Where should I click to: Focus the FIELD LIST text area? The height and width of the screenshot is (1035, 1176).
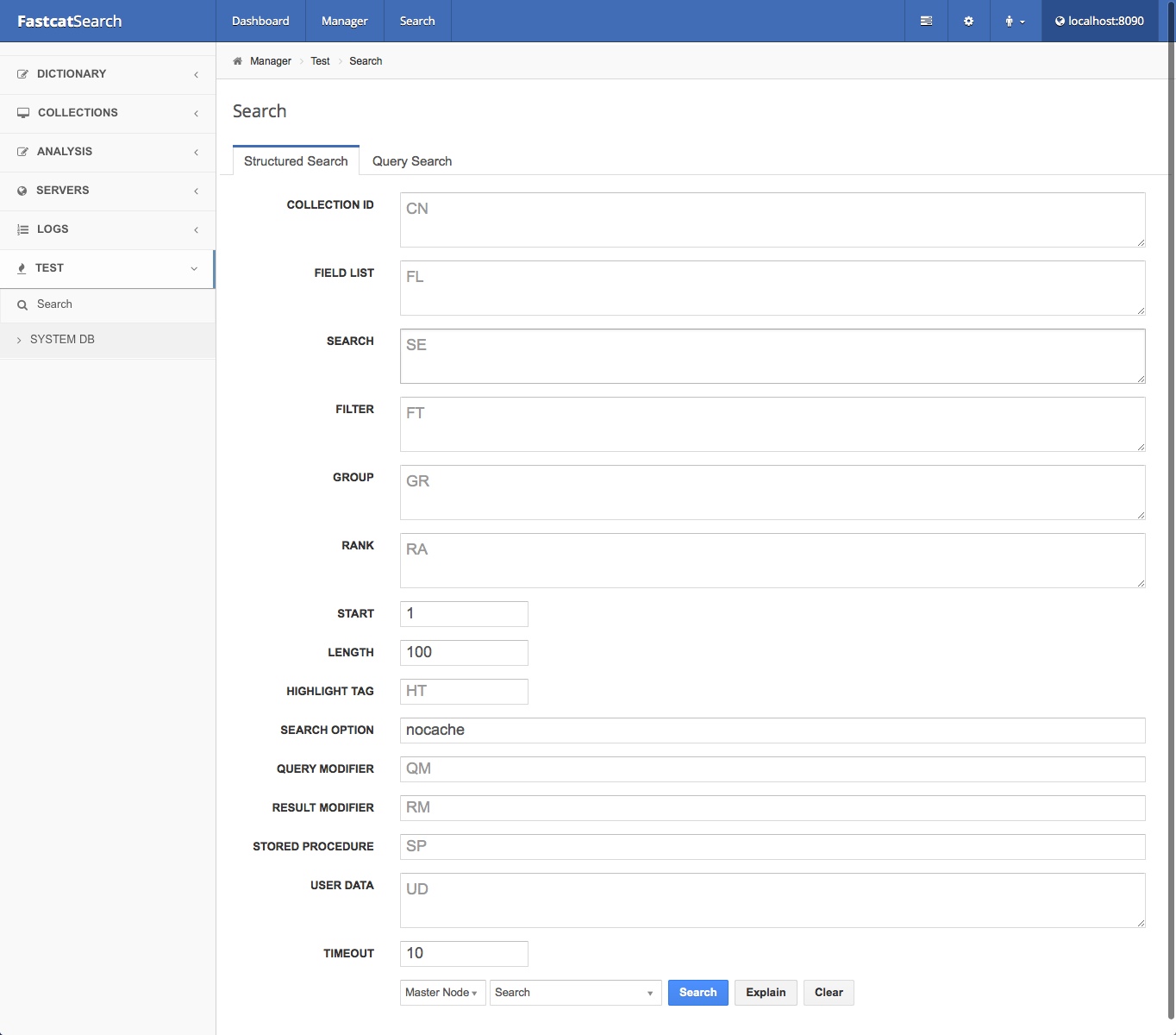tap(773, 288)
